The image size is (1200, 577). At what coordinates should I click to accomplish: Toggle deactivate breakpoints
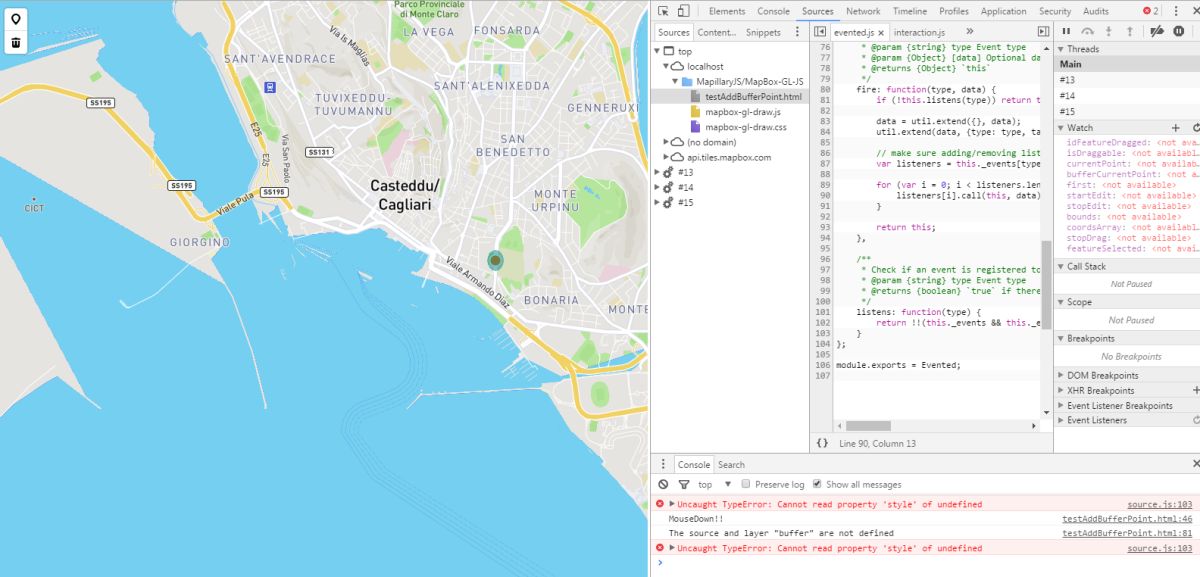click(1156, 32)
